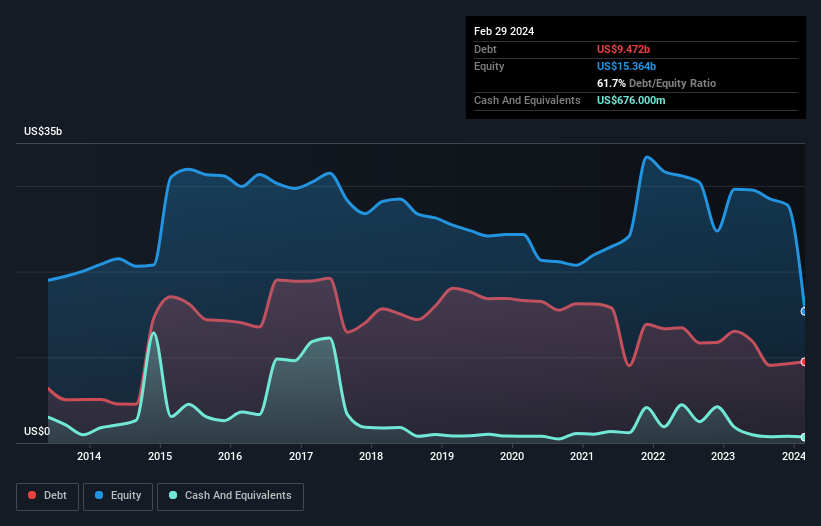Click the Equity endpoint marker on chart
Screen dimensions: 821x526
point(804,311)
